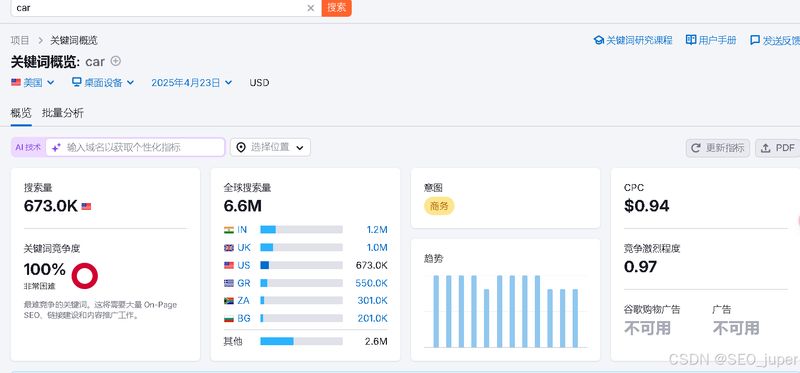This screenshot has height=373, width=800.
Task: Click the IN country link in global volume
Action: pos(242,230)
